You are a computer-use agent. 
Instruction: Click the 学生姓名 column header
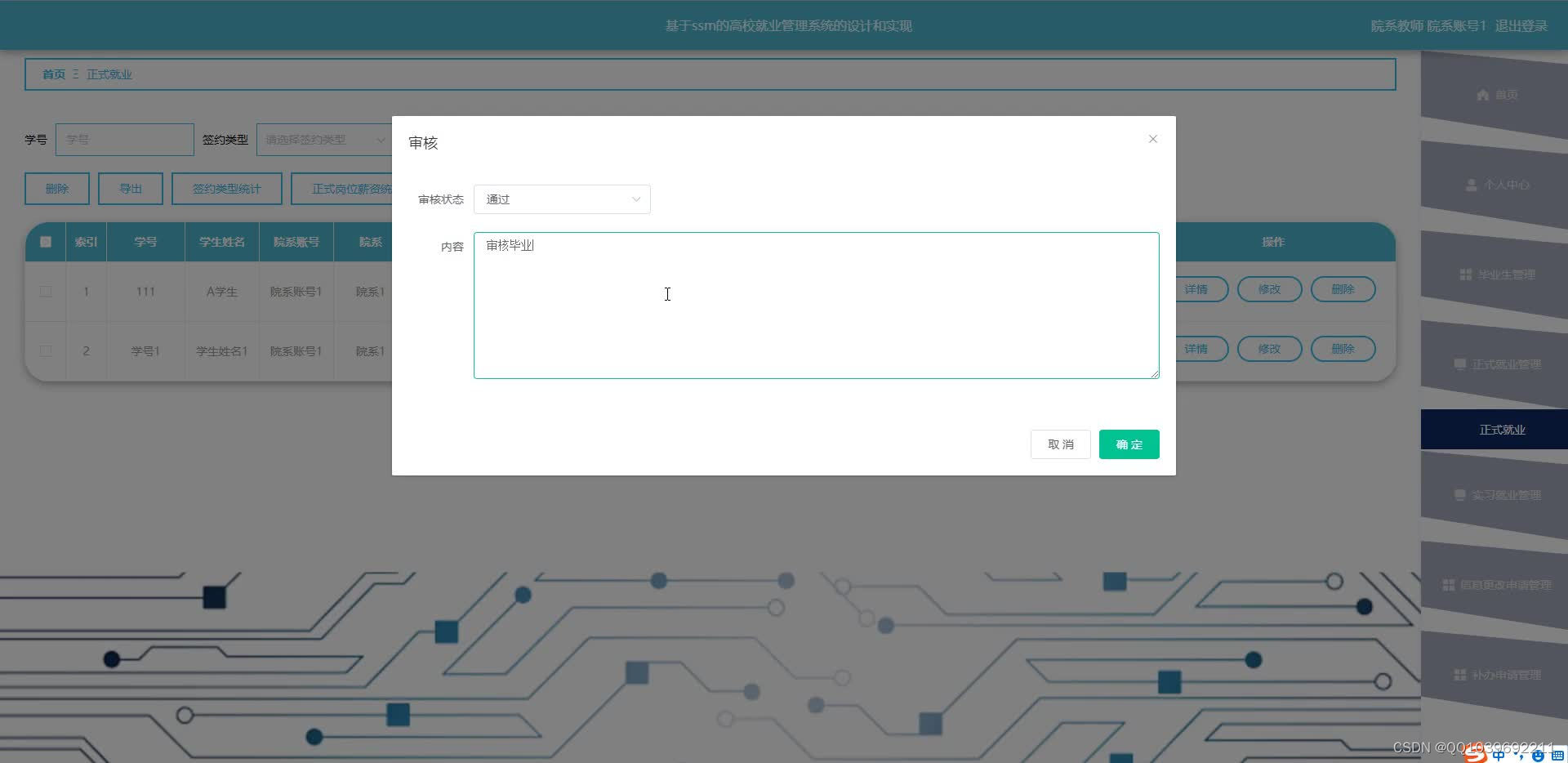pyautogui.click(x=222, y=242)
